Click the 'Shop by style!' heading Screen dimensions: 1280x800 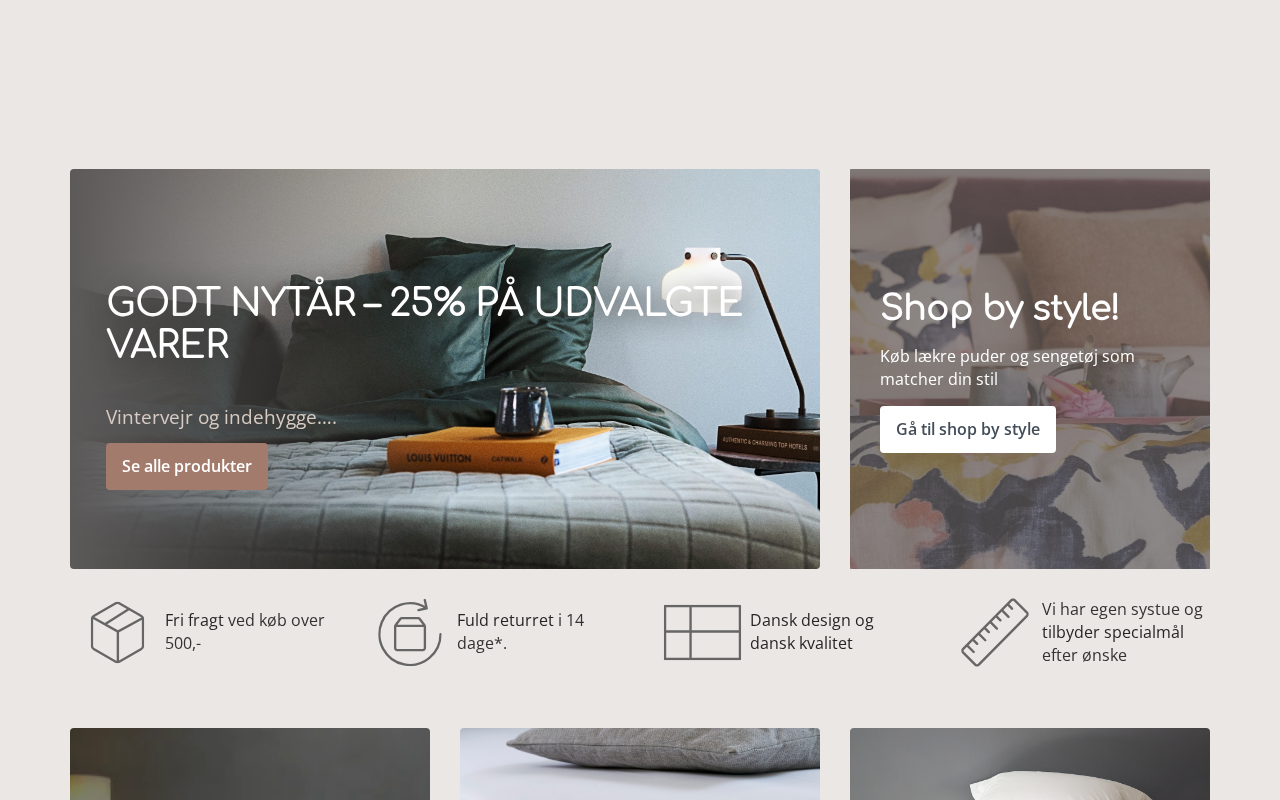(999, 308)
